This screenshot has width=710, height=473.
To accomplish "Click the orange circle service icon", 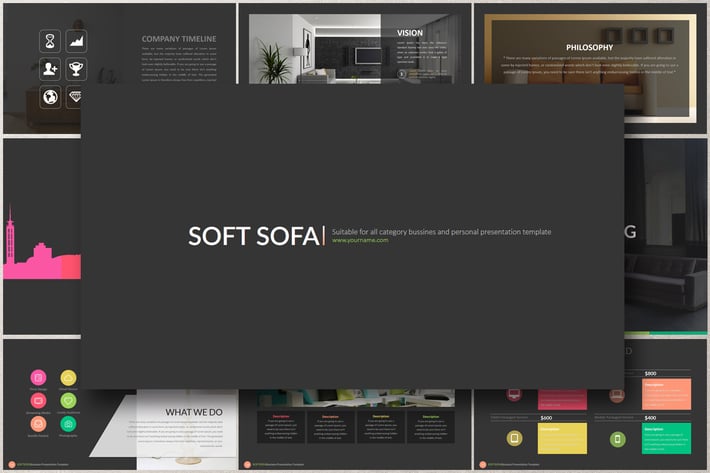I will [x=38, y=424].
